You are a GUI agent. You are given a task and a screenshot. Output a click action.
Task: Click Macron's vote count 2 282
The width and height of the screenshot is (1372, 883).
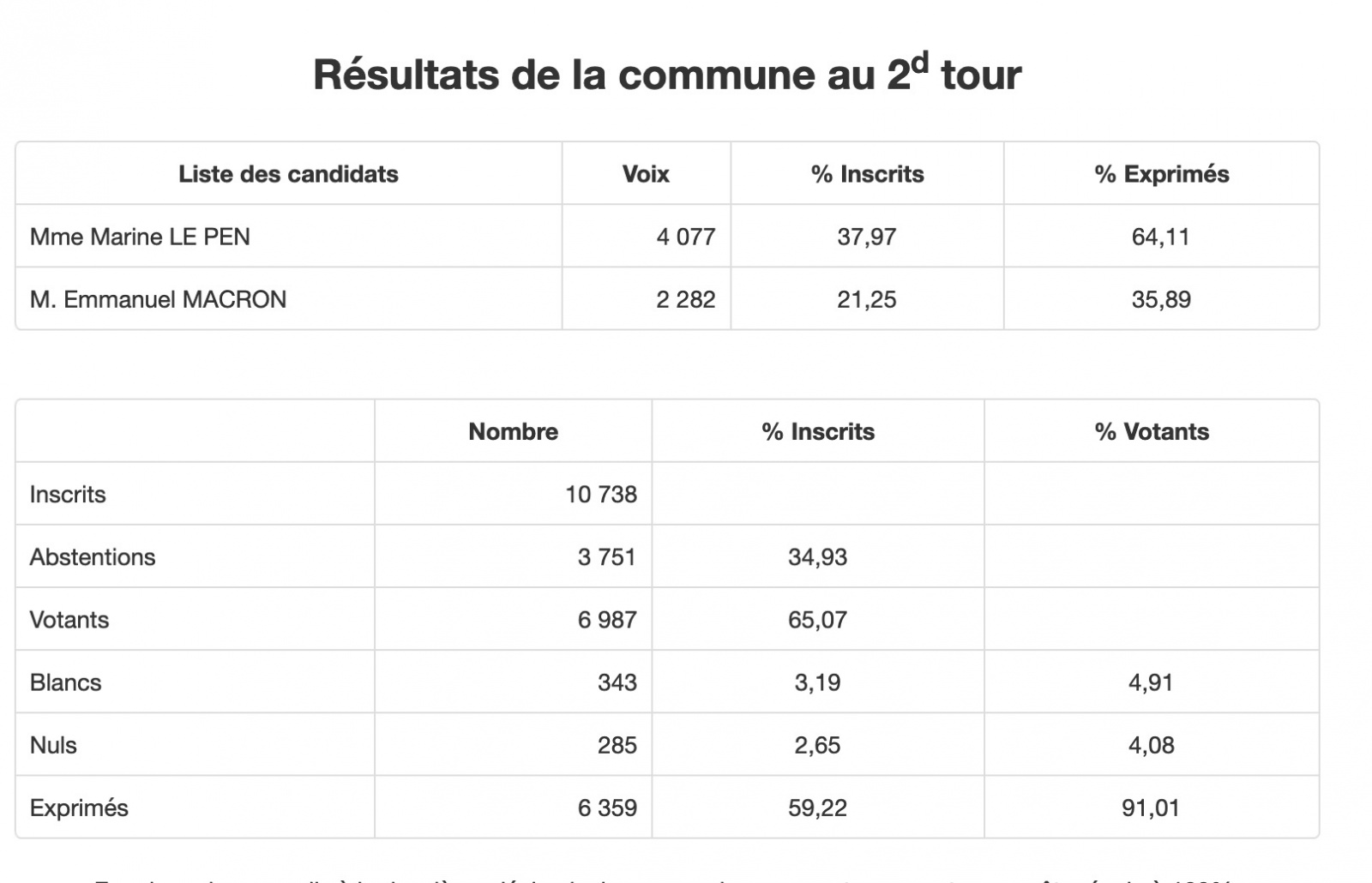(685, 299)
